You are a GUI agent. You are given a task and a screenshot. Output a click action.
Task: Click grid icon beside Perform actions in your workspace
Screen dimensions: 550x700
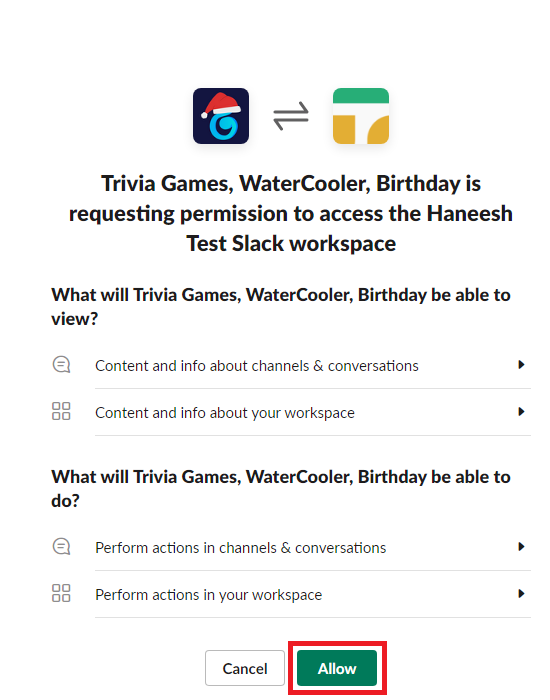(x=61, y=593)
